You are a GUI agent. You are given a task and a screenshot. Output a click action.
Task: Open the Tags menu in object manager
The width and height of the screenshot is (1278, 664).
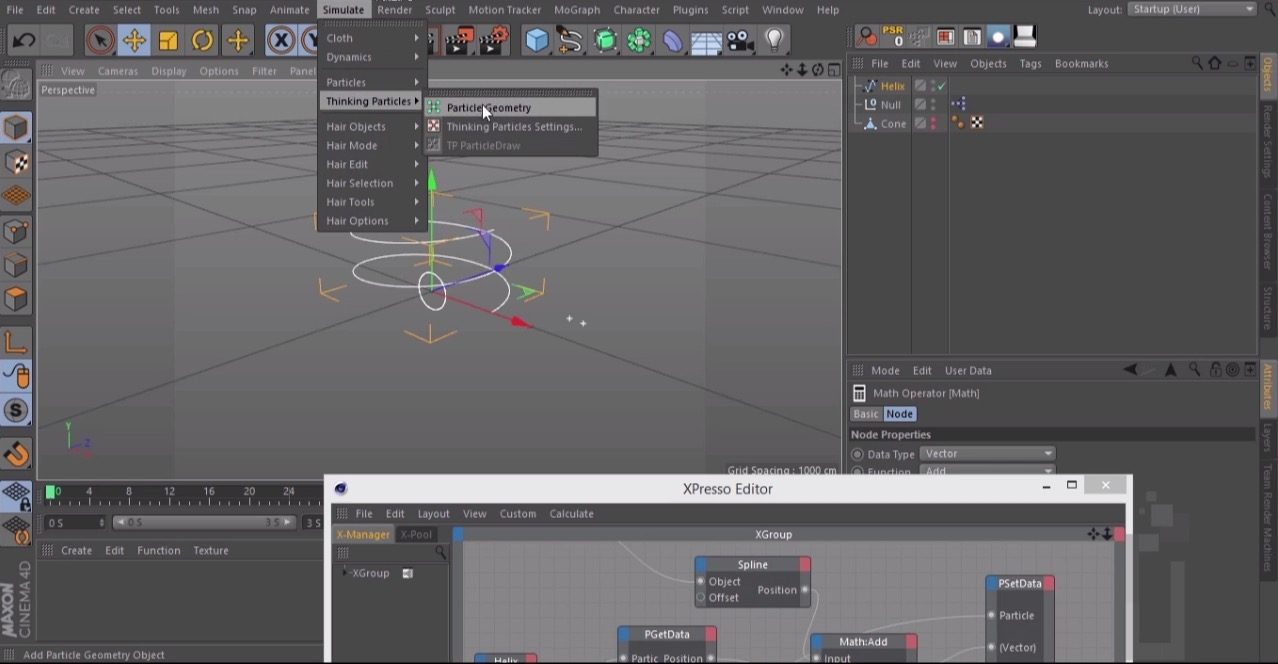pyautogui.click(x=1030, y=63)
